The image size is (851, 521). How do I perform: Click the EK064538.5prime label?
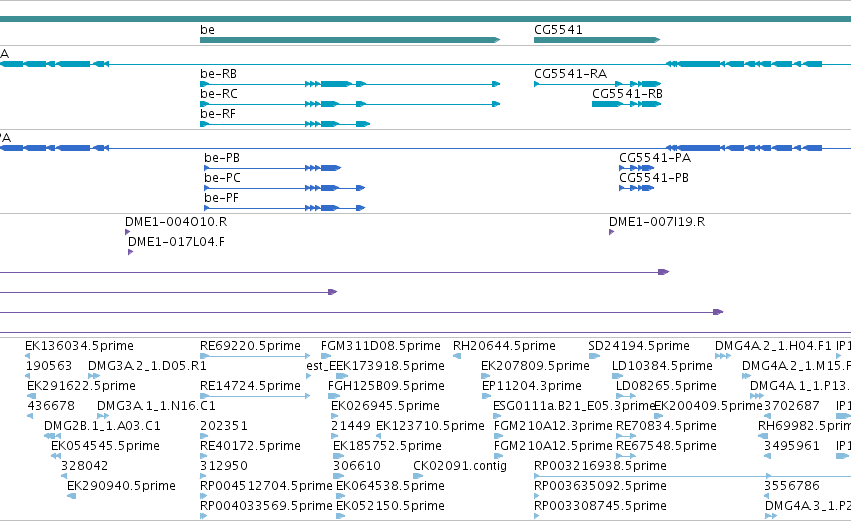pyautogui.click(x=390, y=487)
